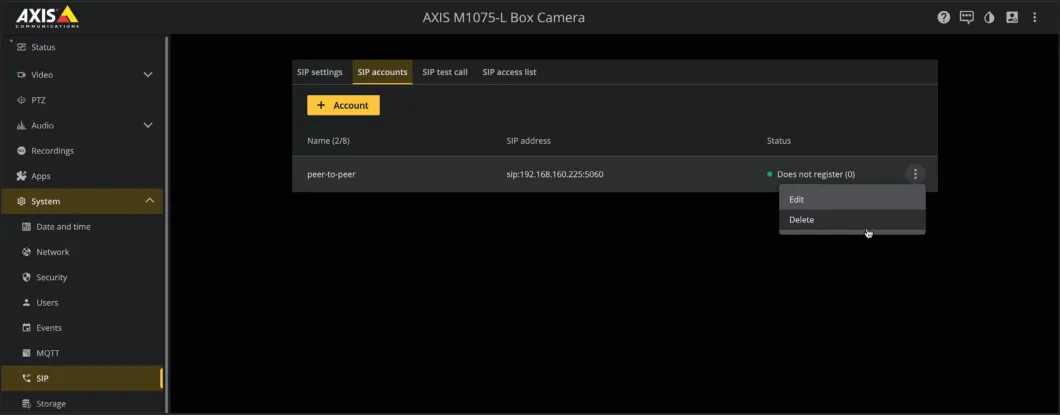
Task: Click the Video camera icon in sidebar
Action: point(22,75)
